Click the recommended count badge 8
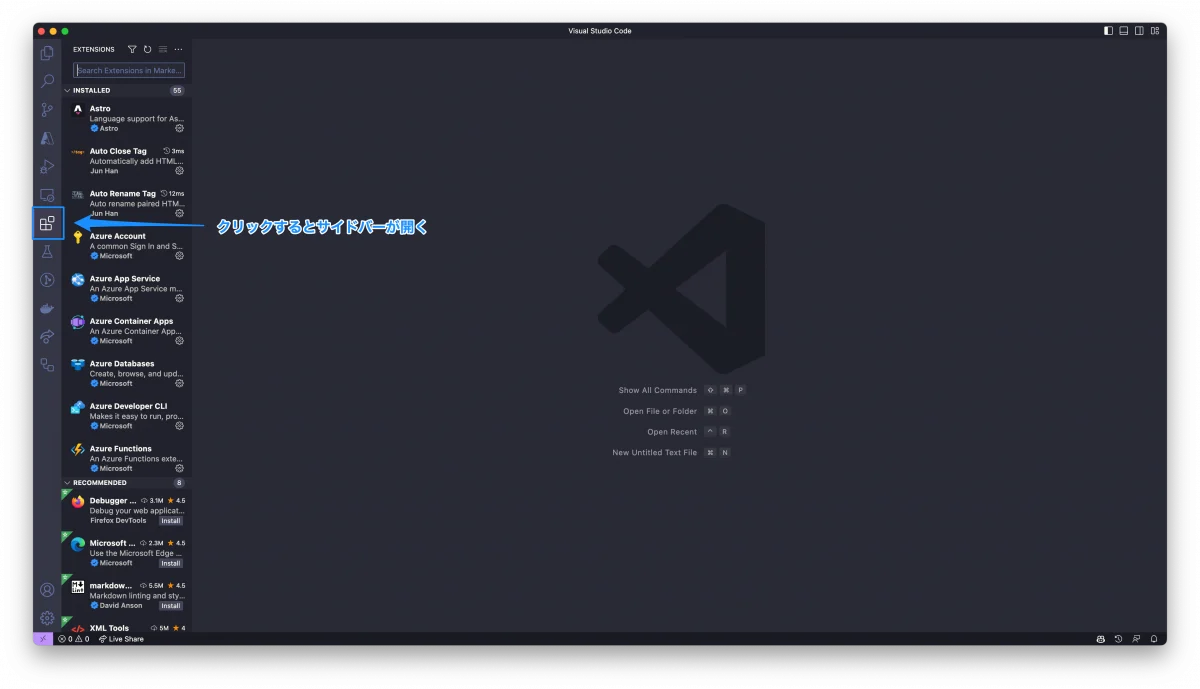This screenshot has width=1200, height=689. click(x=179, y=482)
